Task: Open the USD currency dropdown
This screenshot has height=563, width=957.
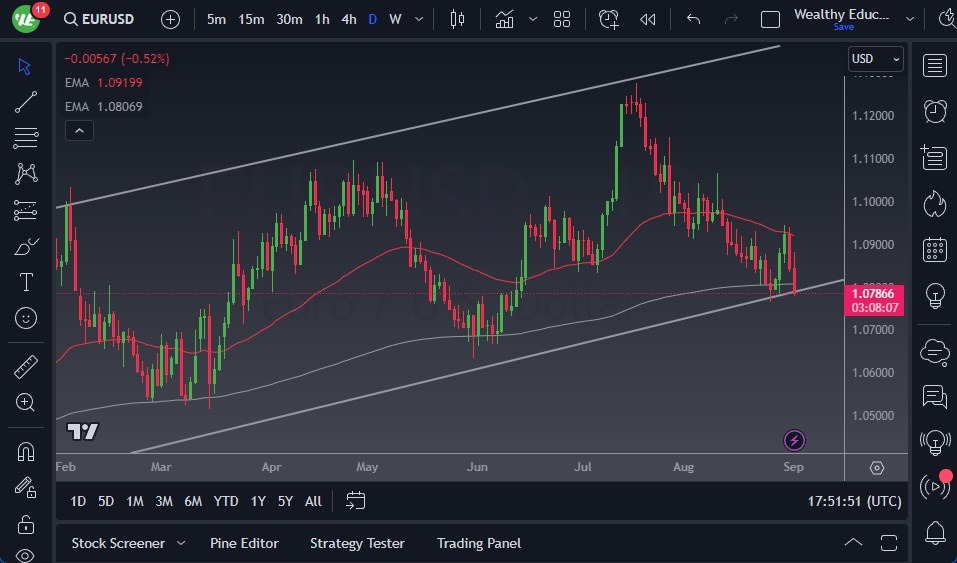Action: 875,59
